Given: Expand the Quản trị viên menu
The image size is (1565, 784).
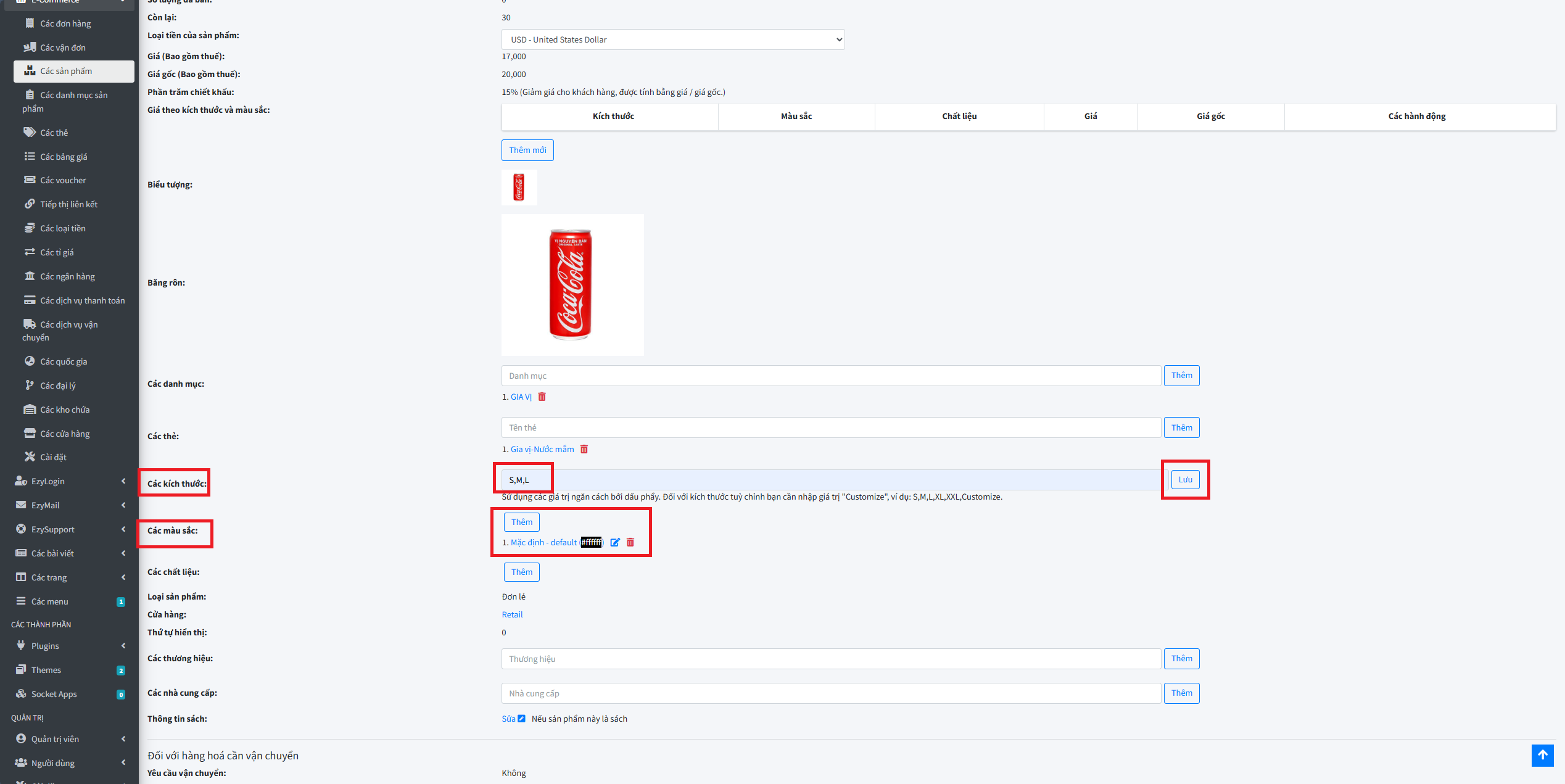Looking at the screenshot, I should (55, 739).
